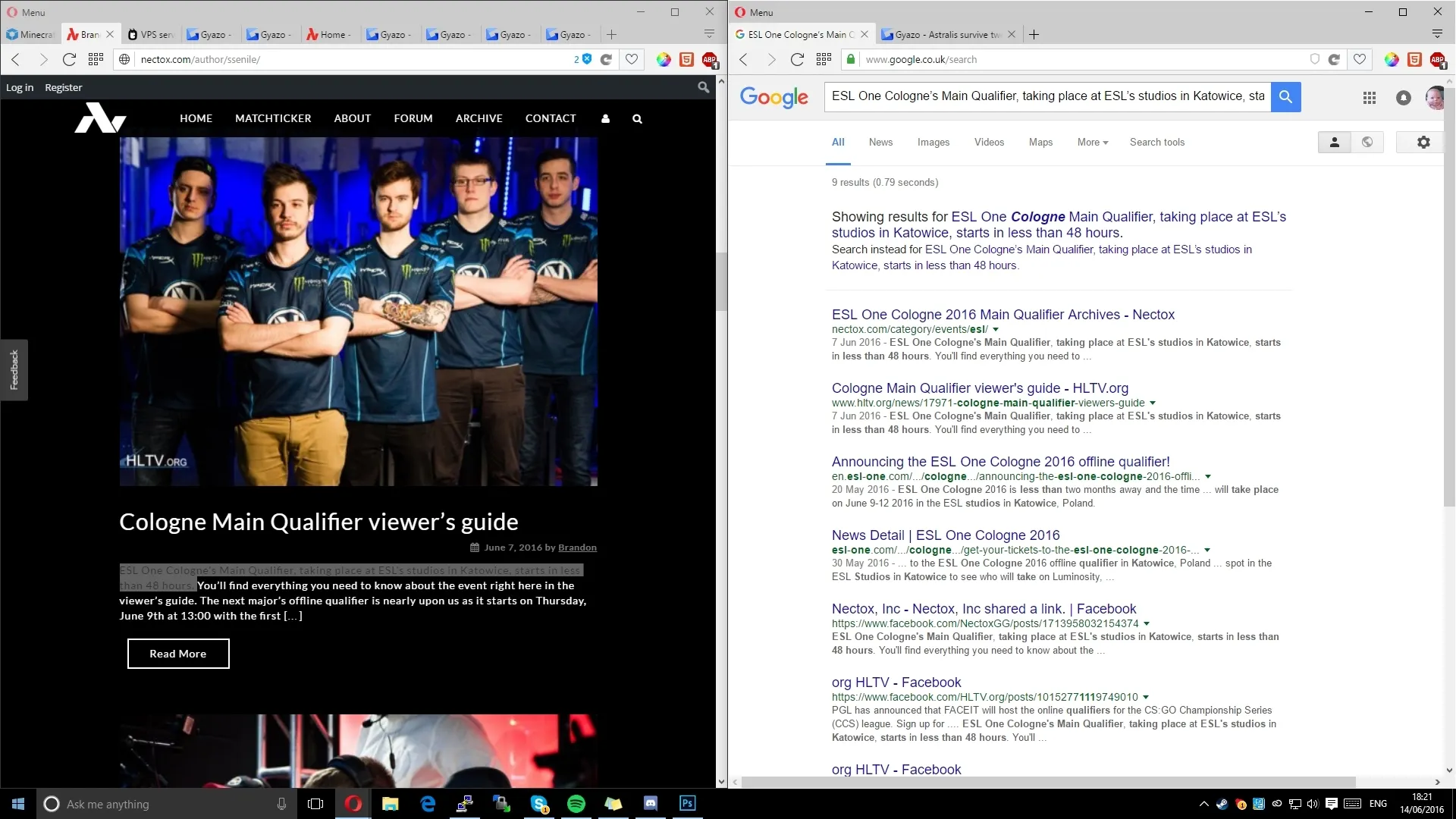Click the HTML5 extension icon in the left Opera window
Screen dimensions: 1456x819
click(x=686, y=59)
